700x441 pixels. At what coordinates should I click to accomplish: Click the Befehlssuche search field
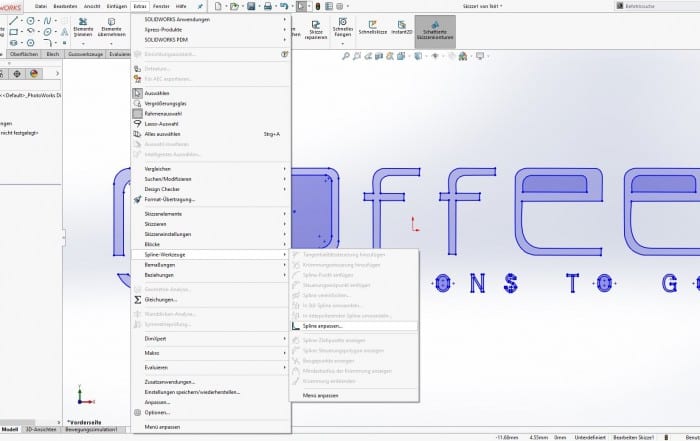[658, 6]
